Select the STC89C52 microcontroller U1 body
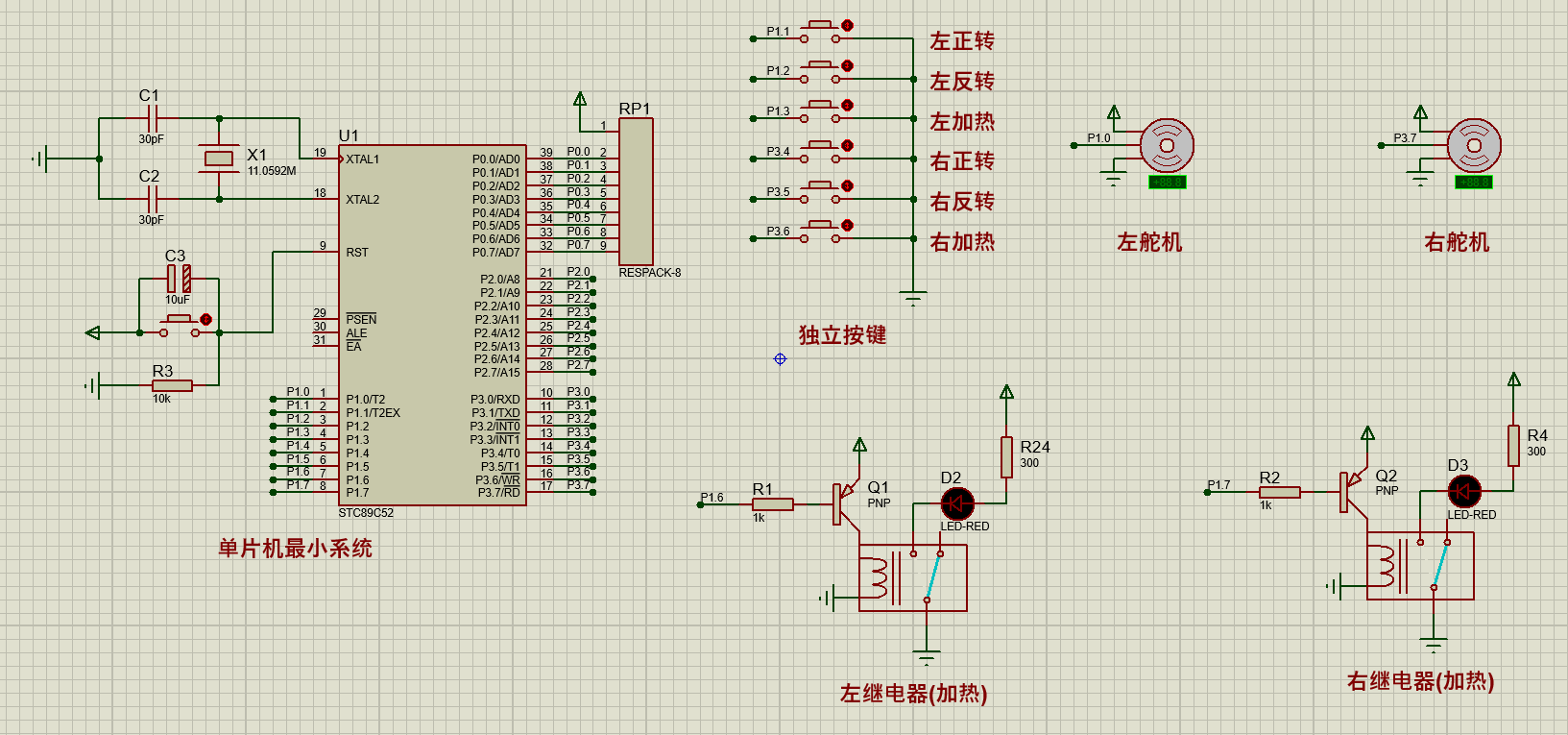This screenshot has width=1568, height=735. [x=432, y=325]
